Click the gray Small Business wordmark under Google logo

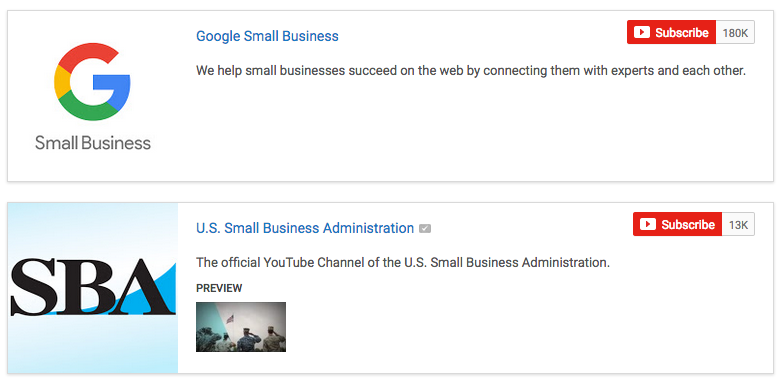(x=93, y=143)
